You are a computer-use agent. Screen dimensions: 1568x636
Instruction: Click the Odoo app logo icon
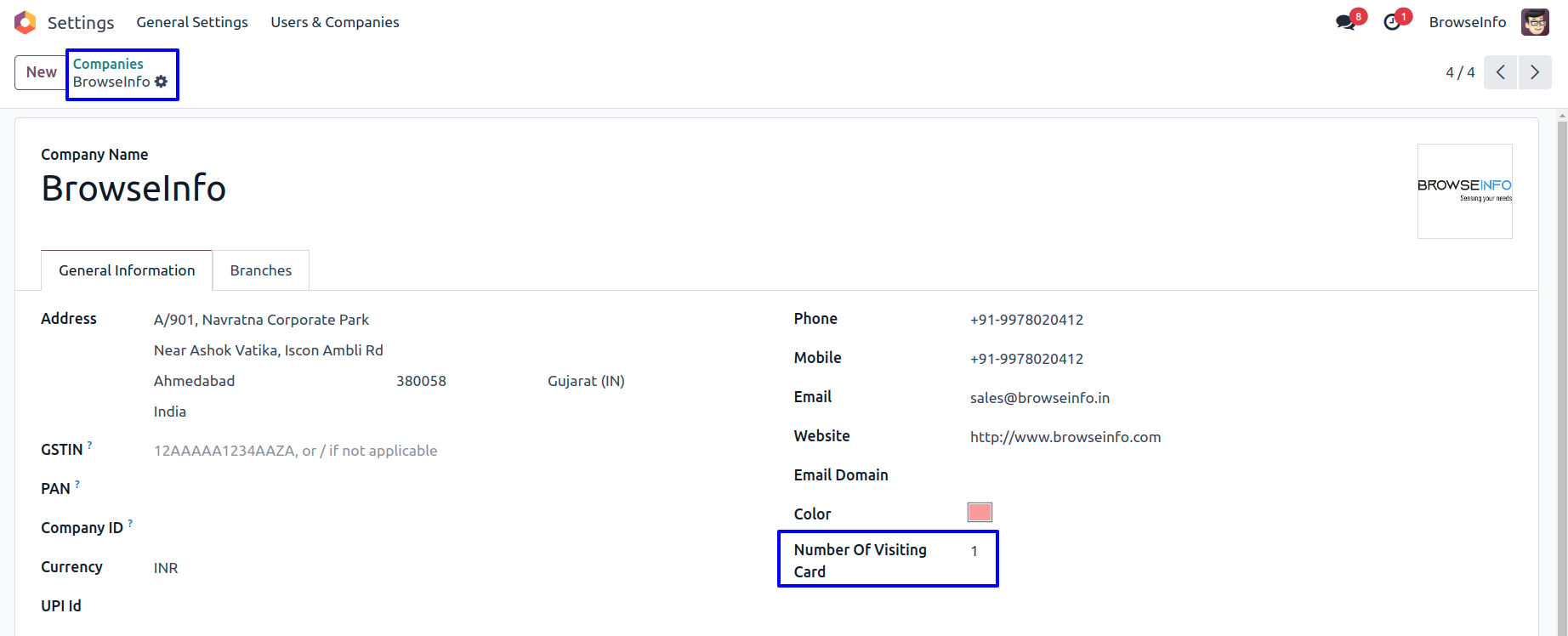pyautogui.click(x=26, y=22)
